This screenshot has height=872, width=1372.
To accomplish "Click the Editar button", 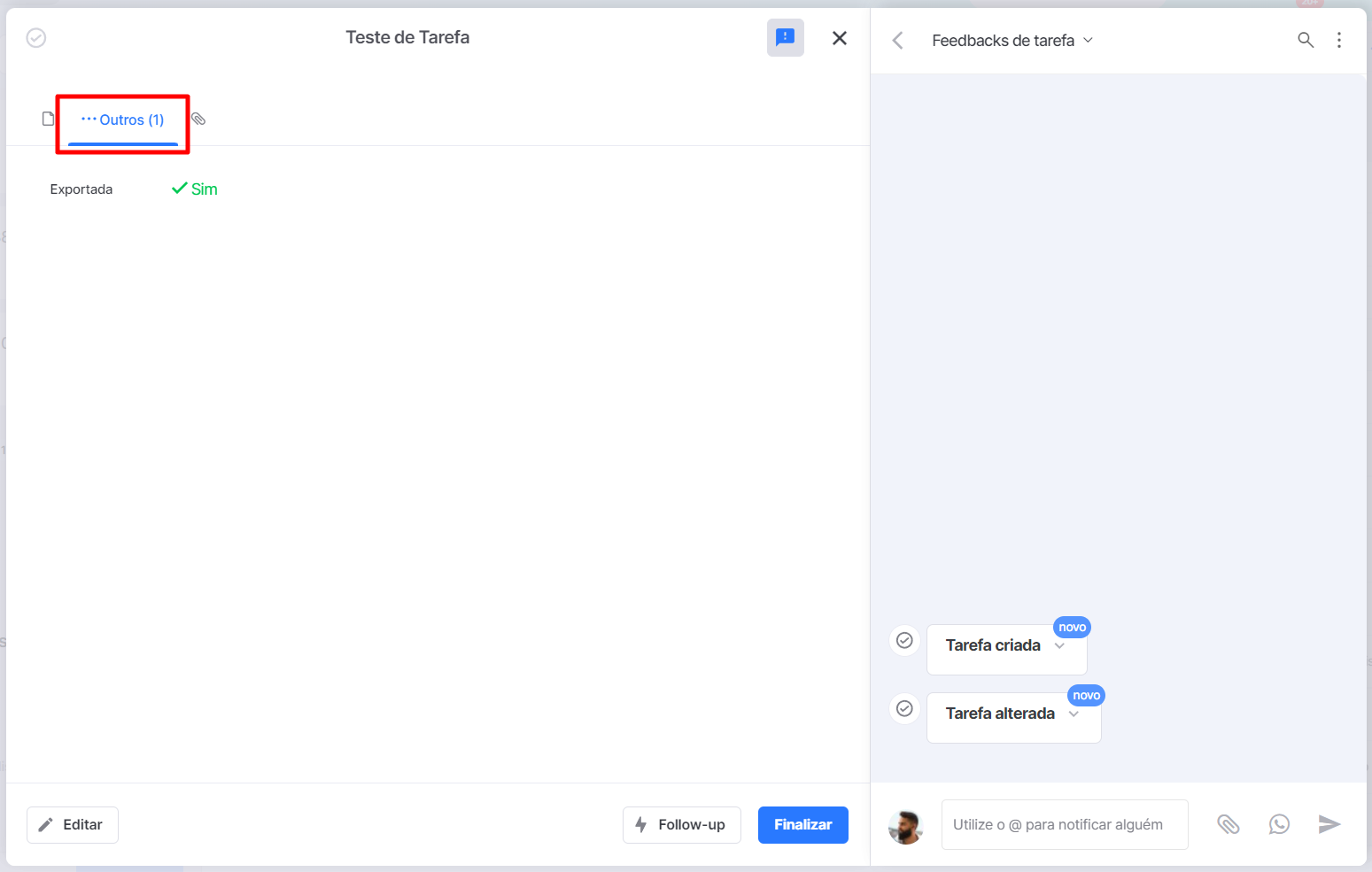I will (x=73, y=825).
